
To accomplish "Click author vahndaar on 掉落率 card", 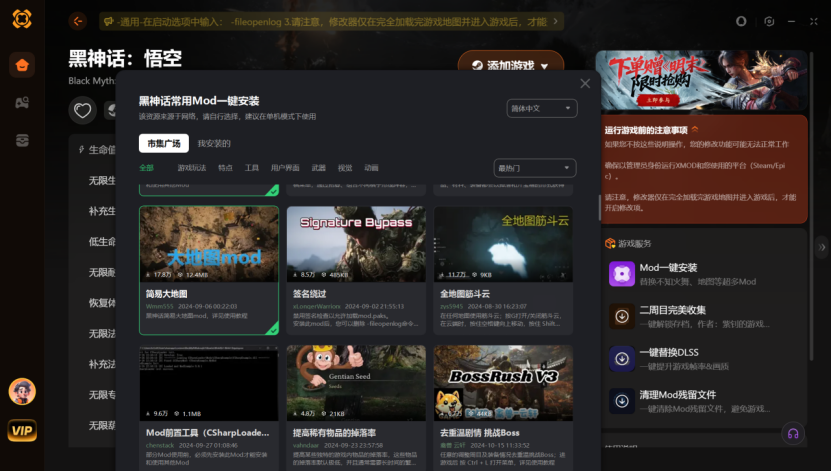I will [306, 445].
